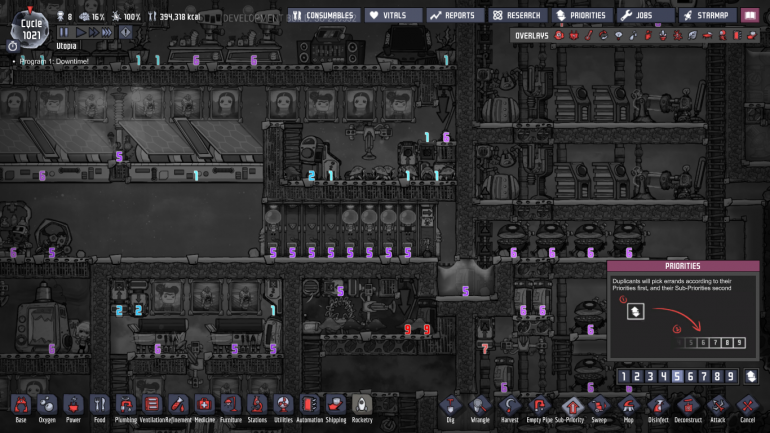Open the Oxygen build menu
770x433 pixels.
click(x=47, y=406)
